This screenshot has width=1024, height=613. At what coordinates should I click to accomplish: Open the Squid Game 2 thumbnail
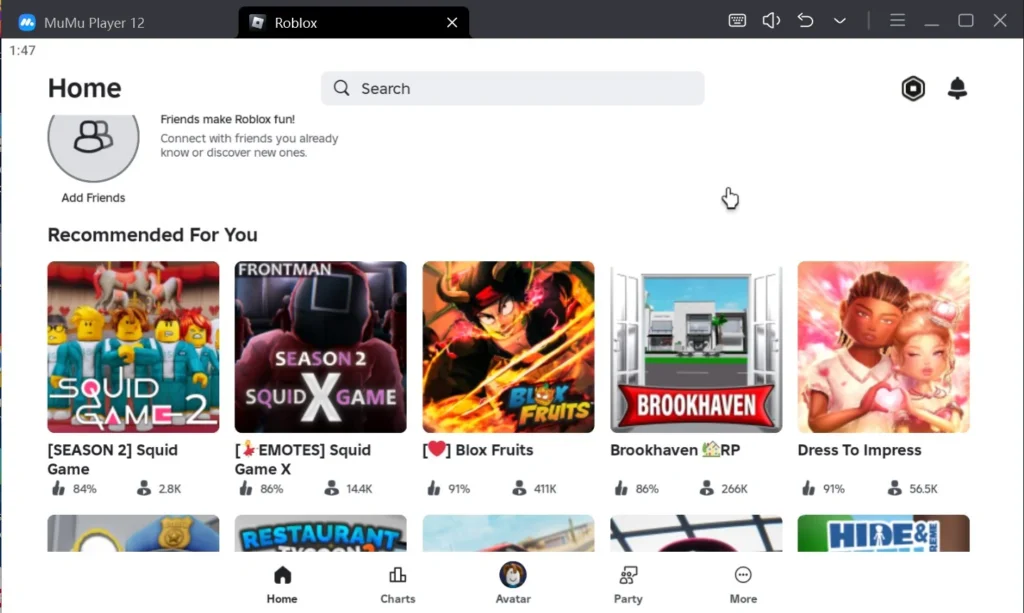(x=132, y=347)
